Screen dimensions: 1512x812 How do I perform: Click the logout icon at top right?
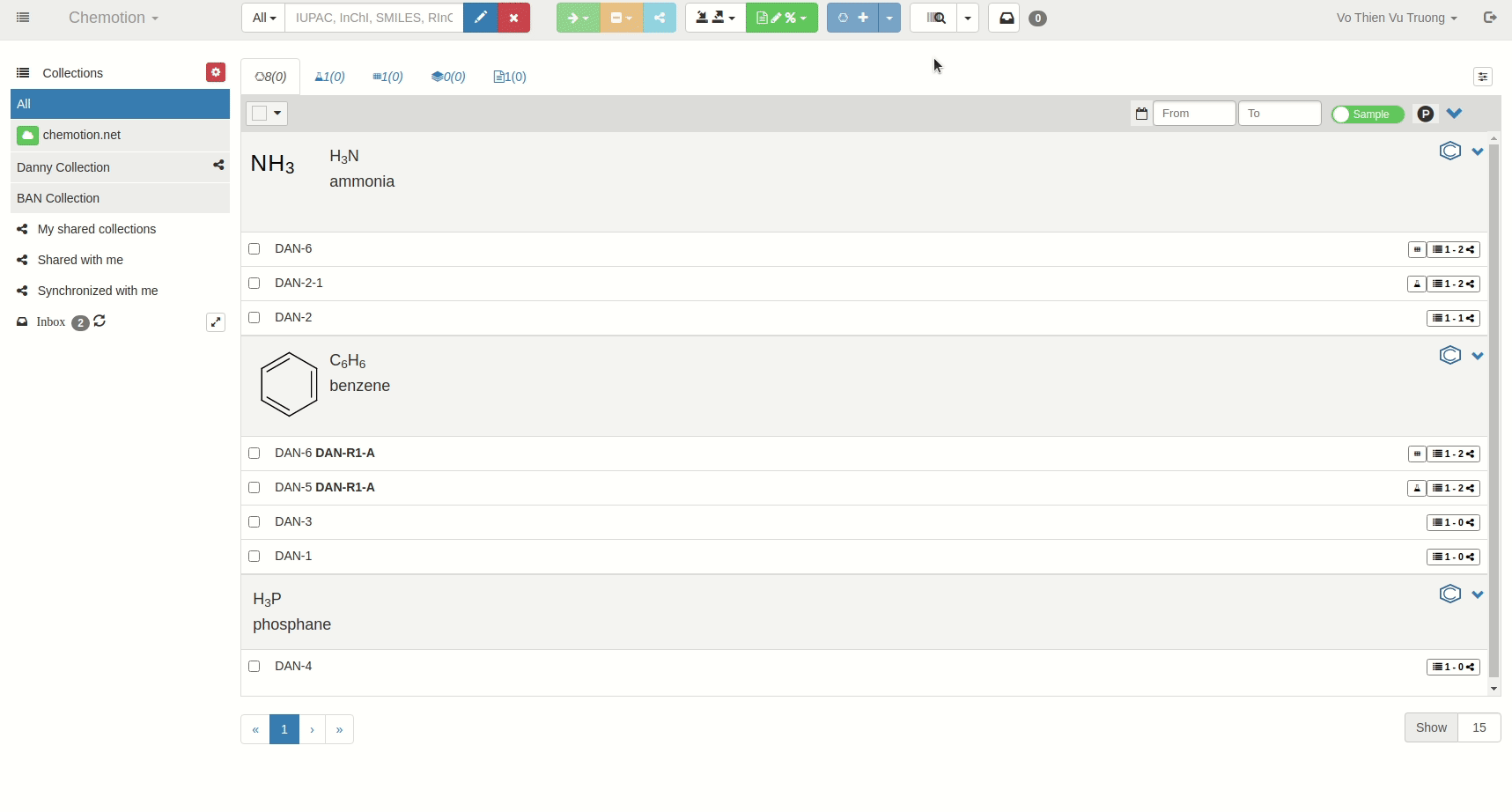[x=1490, y=18]
